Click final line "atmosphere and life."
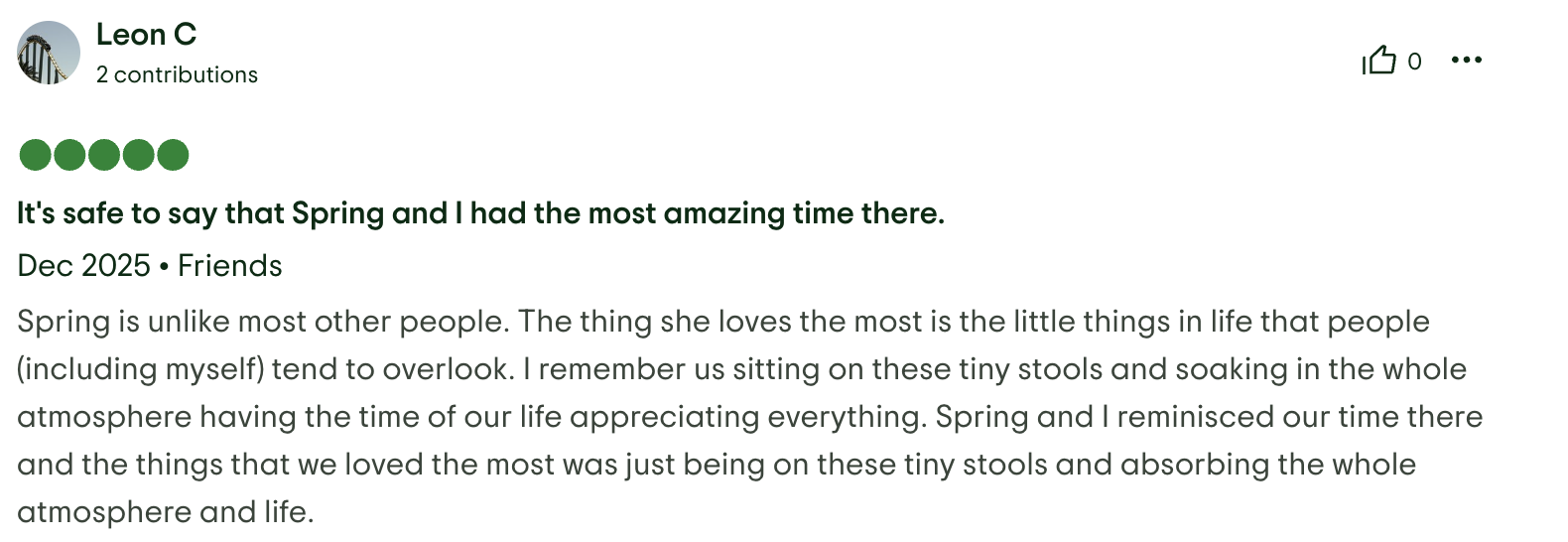Viewport: 1568px width, 542px height. [x=165, y=512]
